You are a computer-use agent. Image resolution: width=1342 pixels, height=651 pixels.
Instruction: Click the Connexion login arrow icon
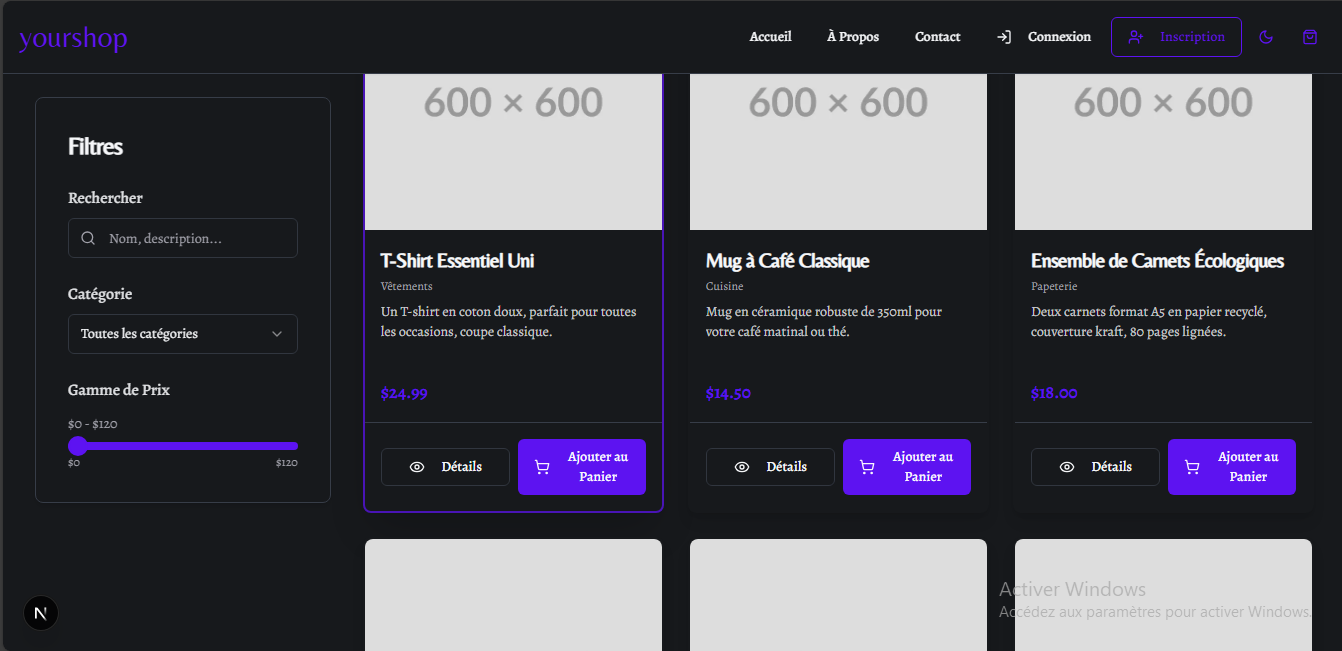coord(1004,37)
